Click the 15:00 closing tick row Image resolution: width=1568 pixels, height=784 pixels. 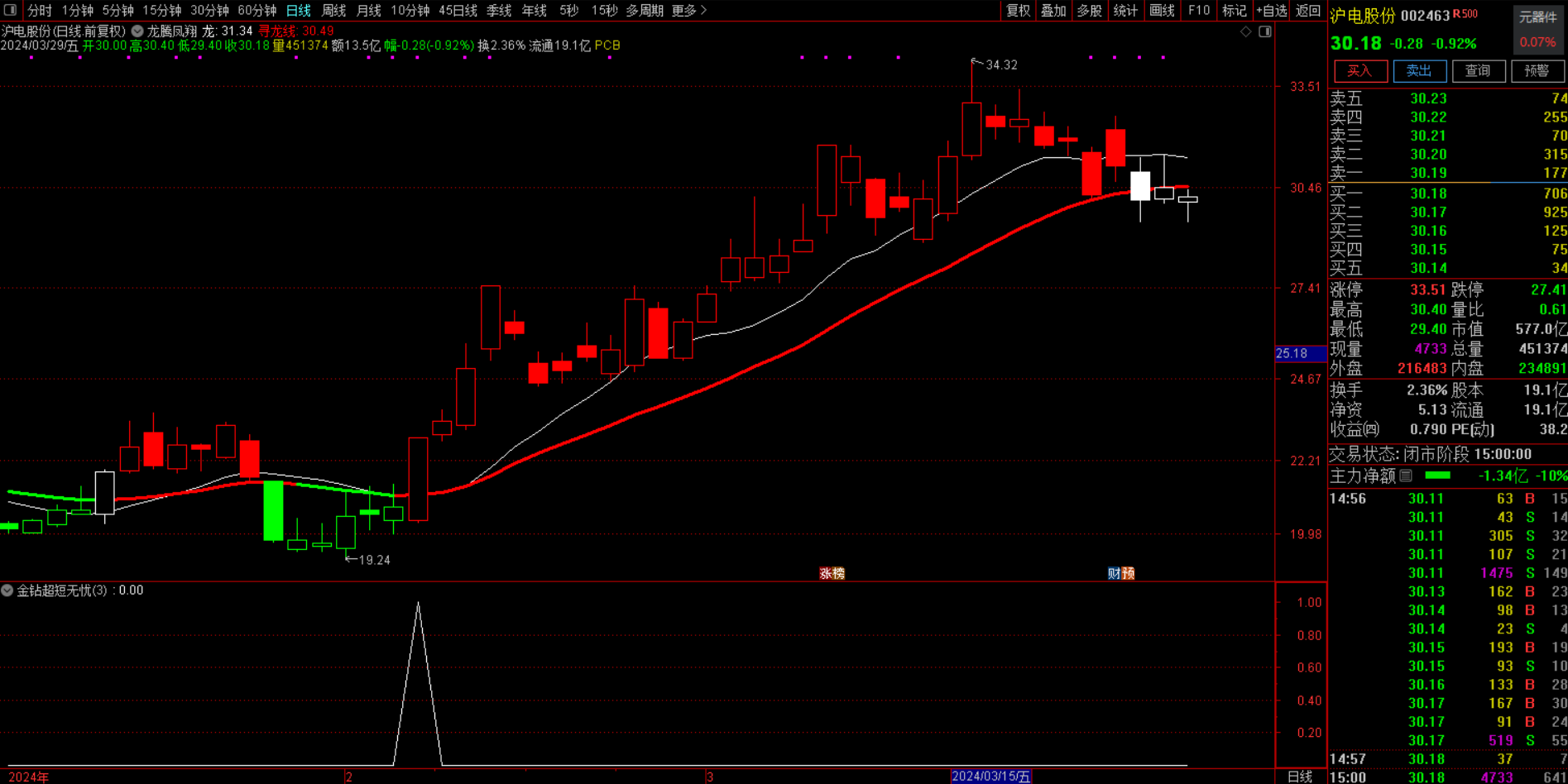tap(1448, 777)
